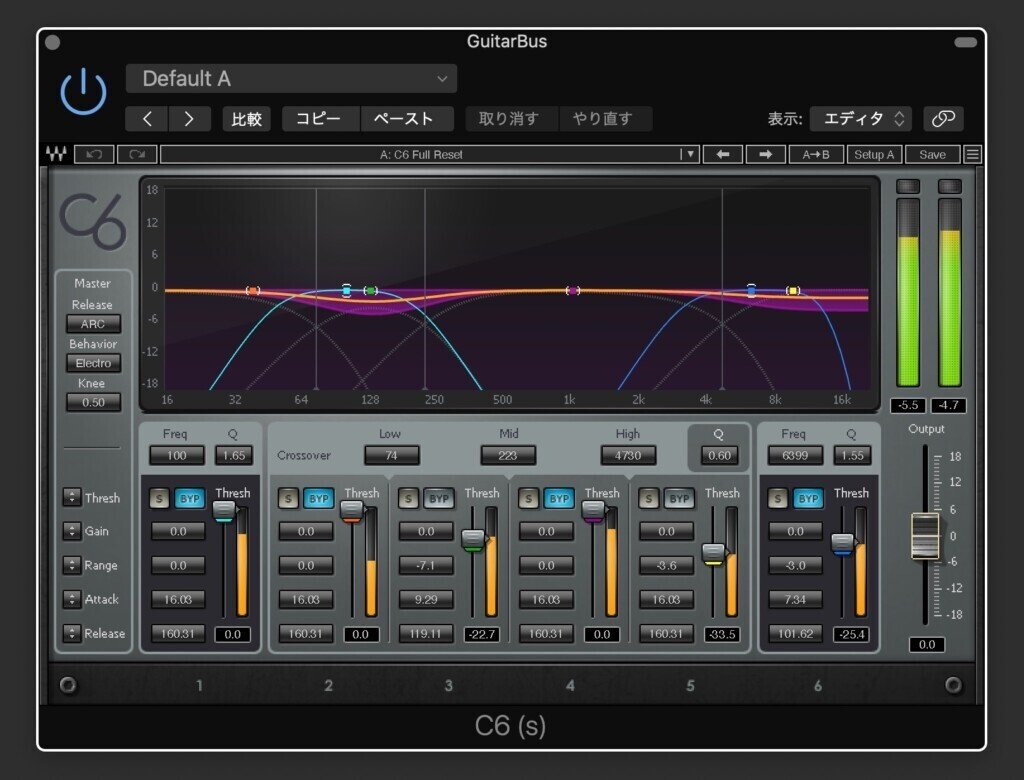Select the green band marker on graph

(370, 291)
